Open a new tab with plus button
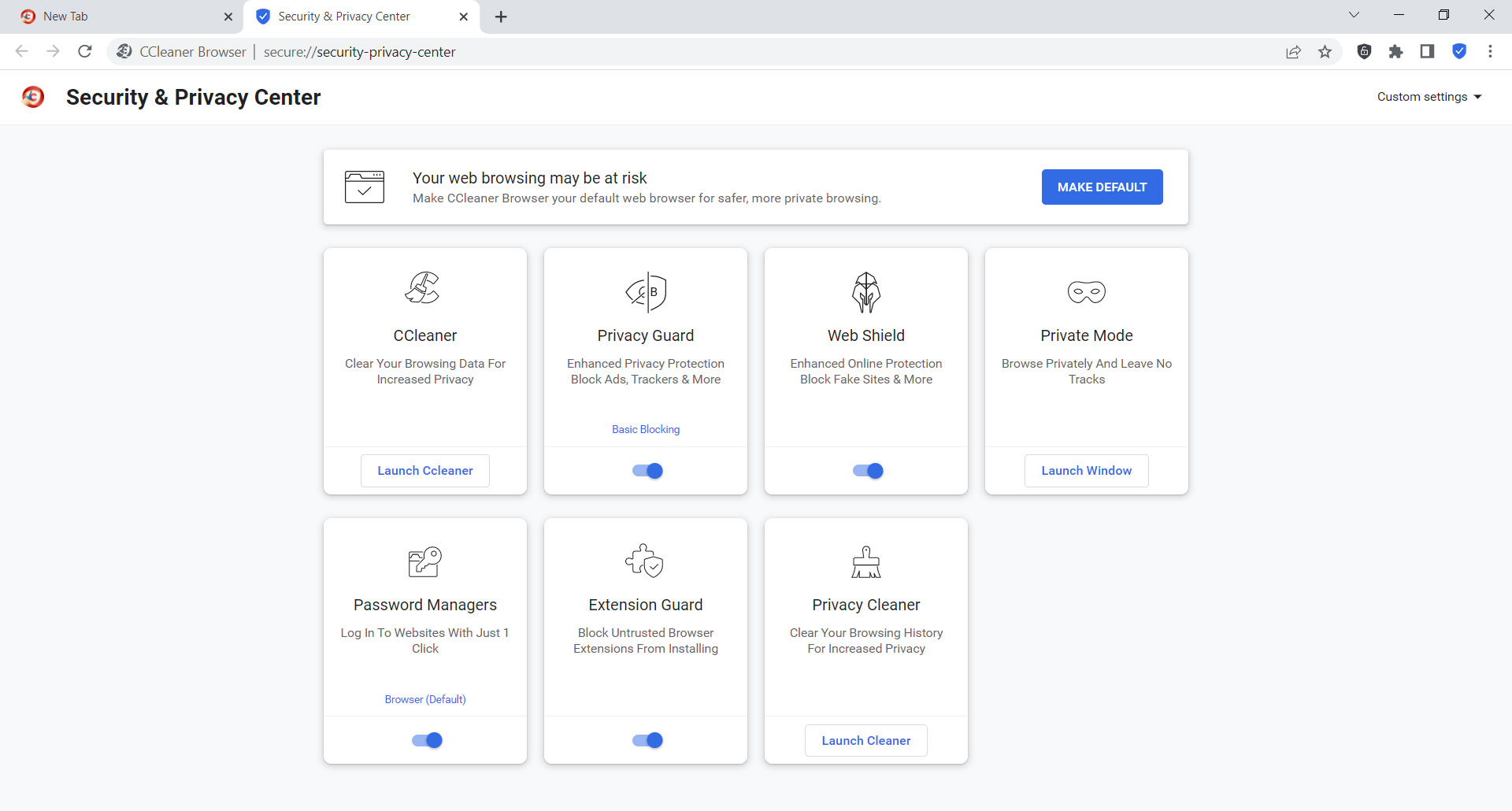The height and width of the screenshot is (811, 1512). (x=501, y=17)
